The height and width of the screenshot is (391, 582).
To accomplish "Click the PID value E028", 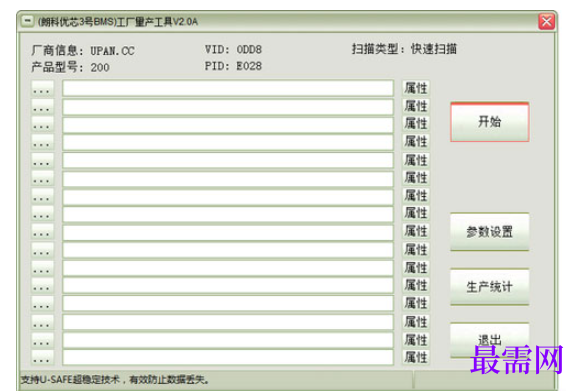I will tap(249, 66).
